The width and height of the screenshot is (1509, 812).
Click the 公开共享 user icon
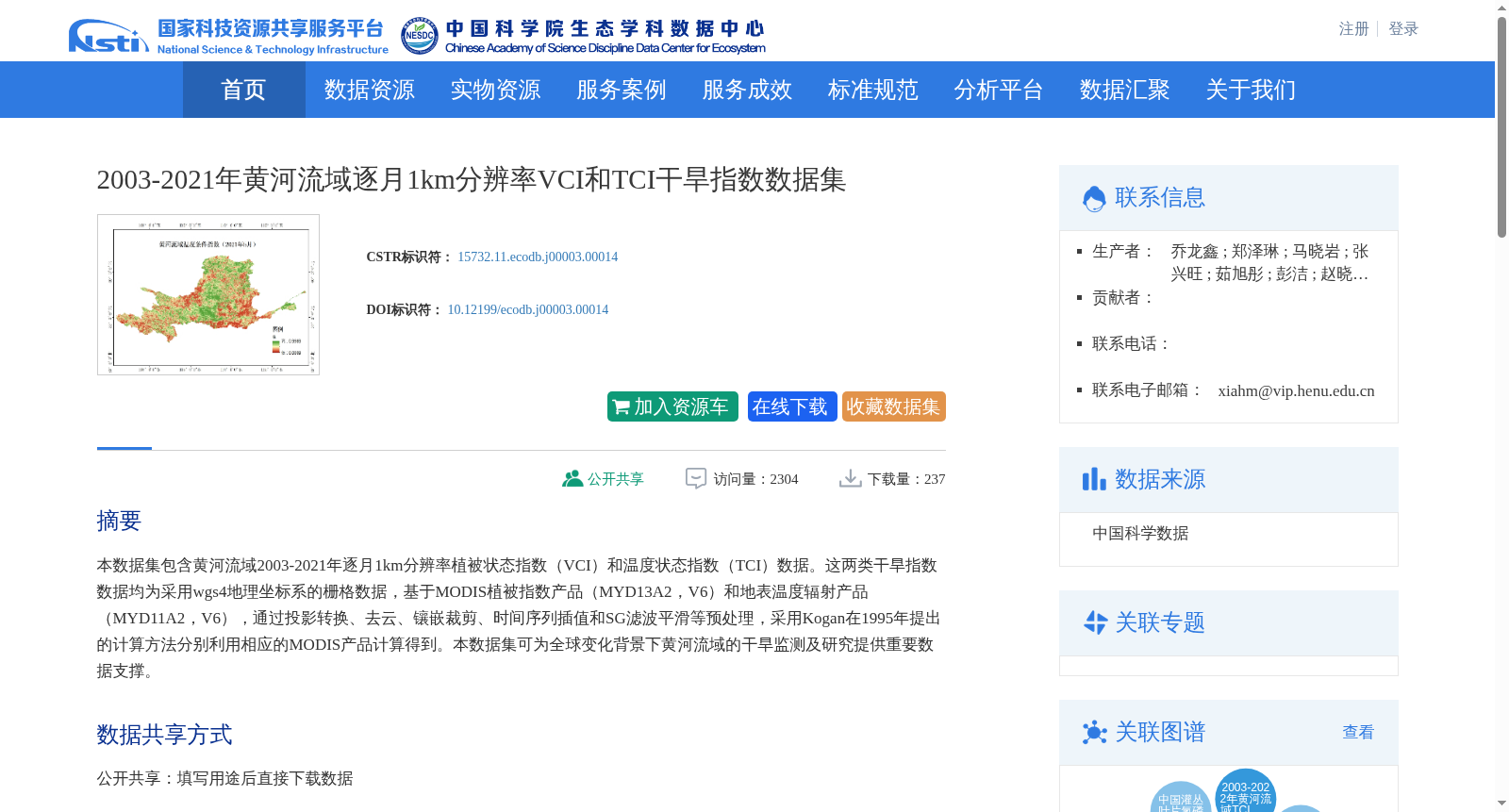tap(572, 479)
